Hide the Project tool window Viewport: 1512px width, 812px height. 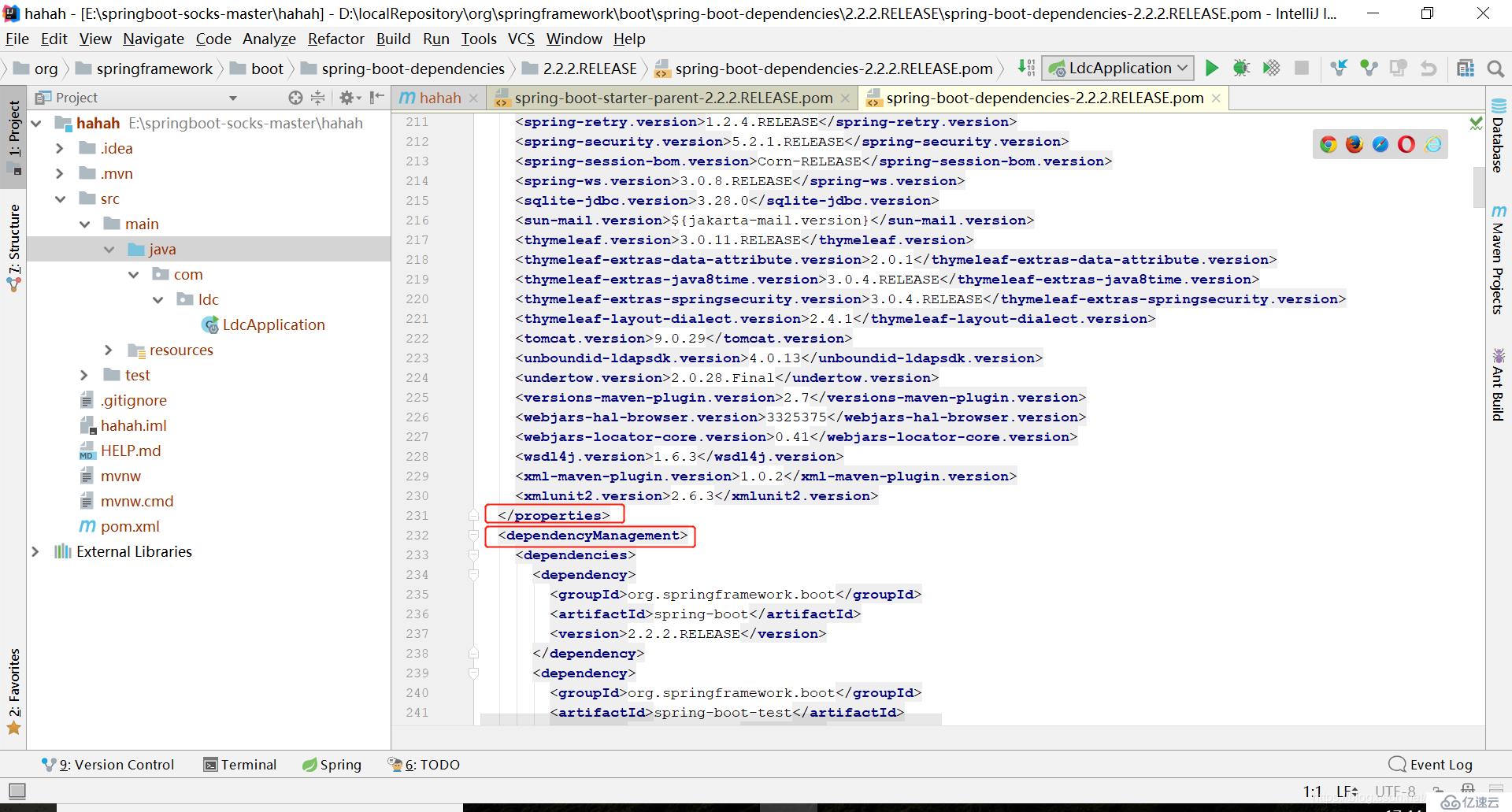pos(377,98)
